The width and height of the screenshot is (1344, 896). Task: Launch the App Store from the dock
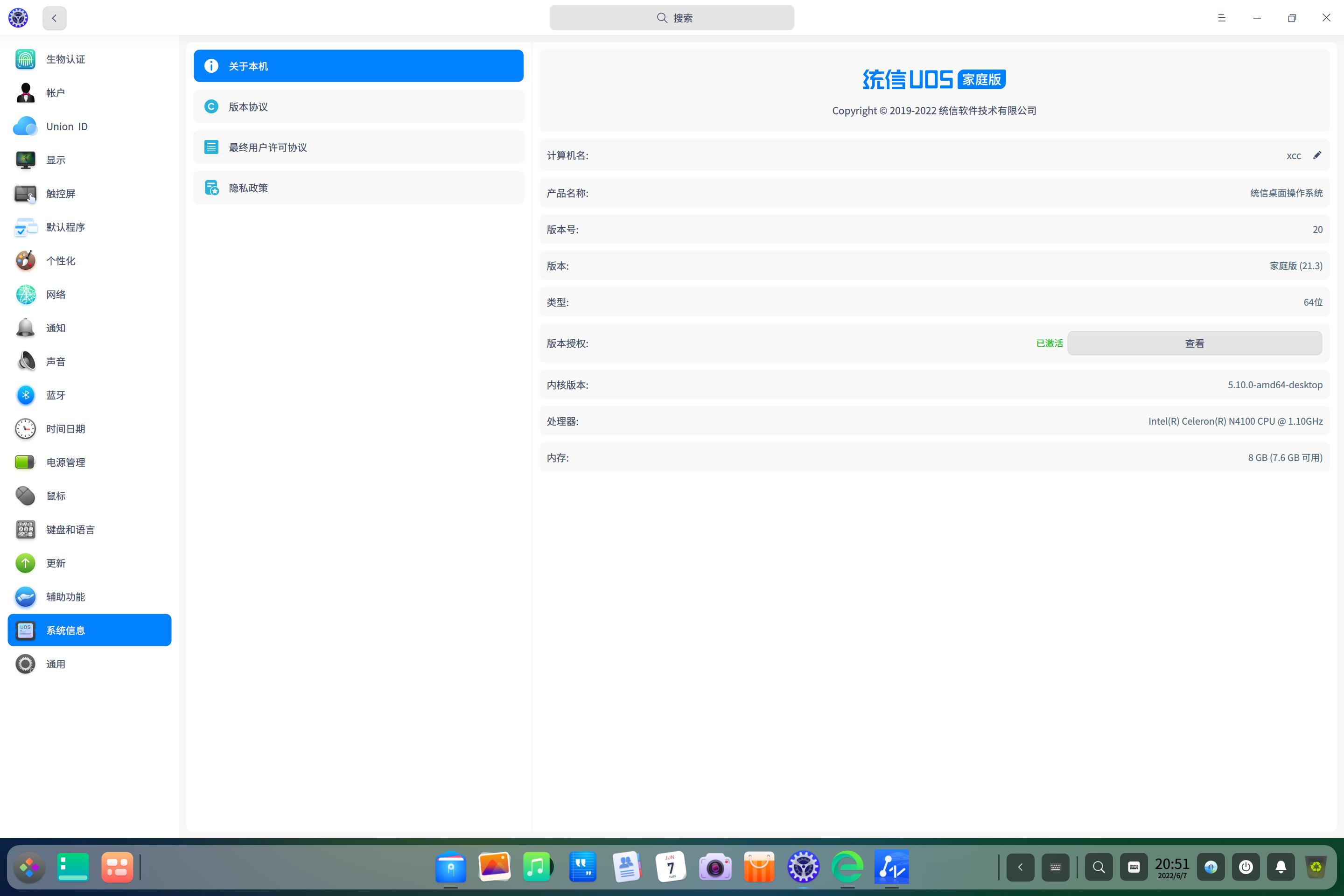point(759,866)
